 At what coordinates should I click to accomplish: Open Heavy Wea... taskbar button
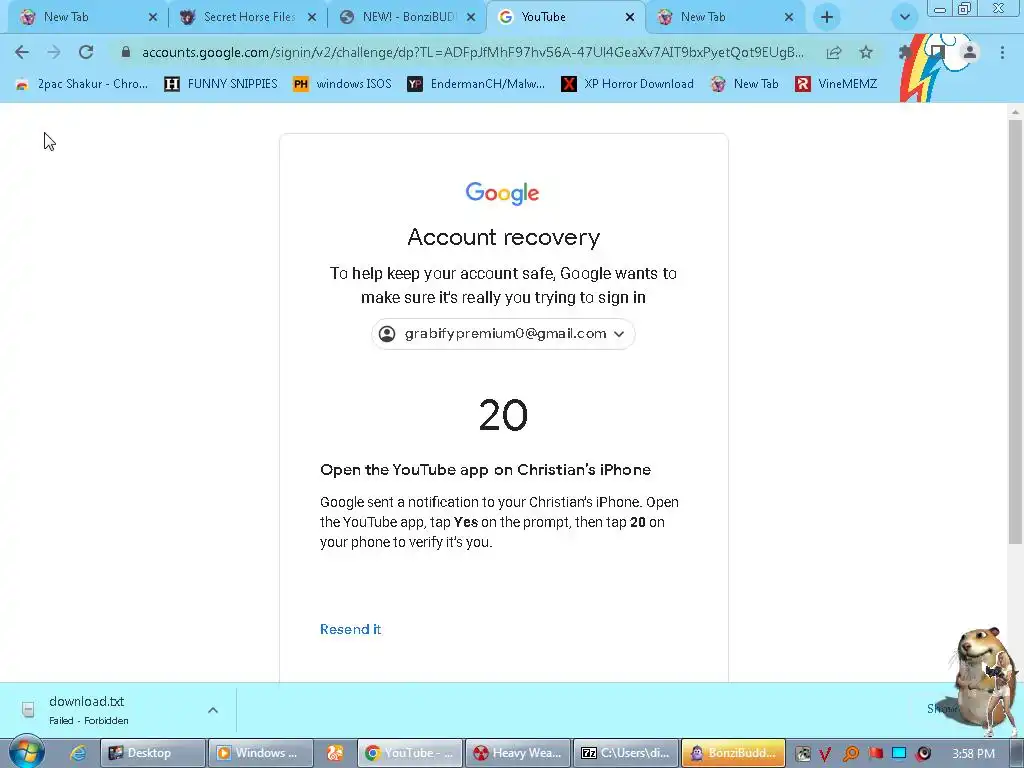pos(518,753)
